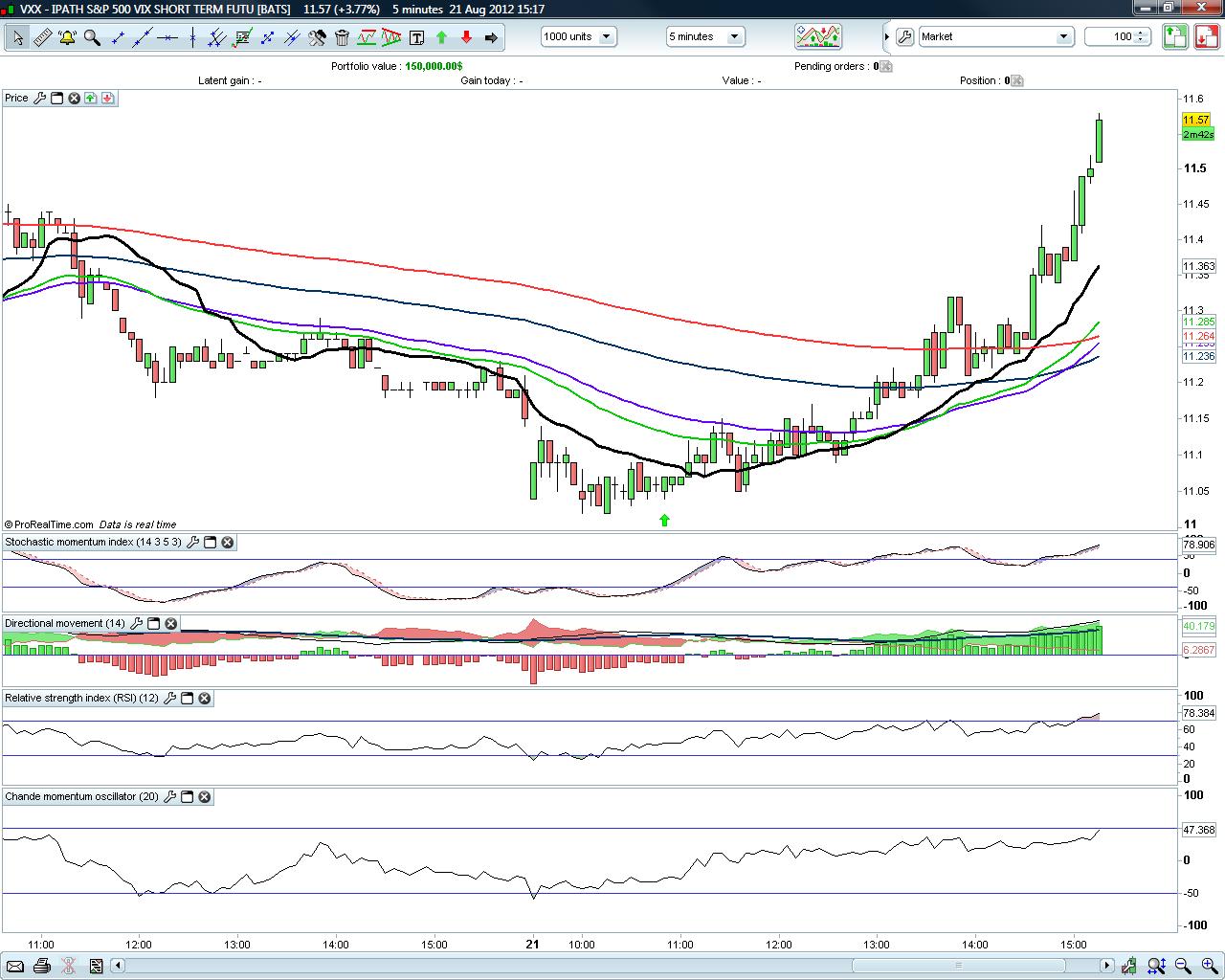
Task: Click the horizontal scrollbar right arrow
Action: point(1106,966)
